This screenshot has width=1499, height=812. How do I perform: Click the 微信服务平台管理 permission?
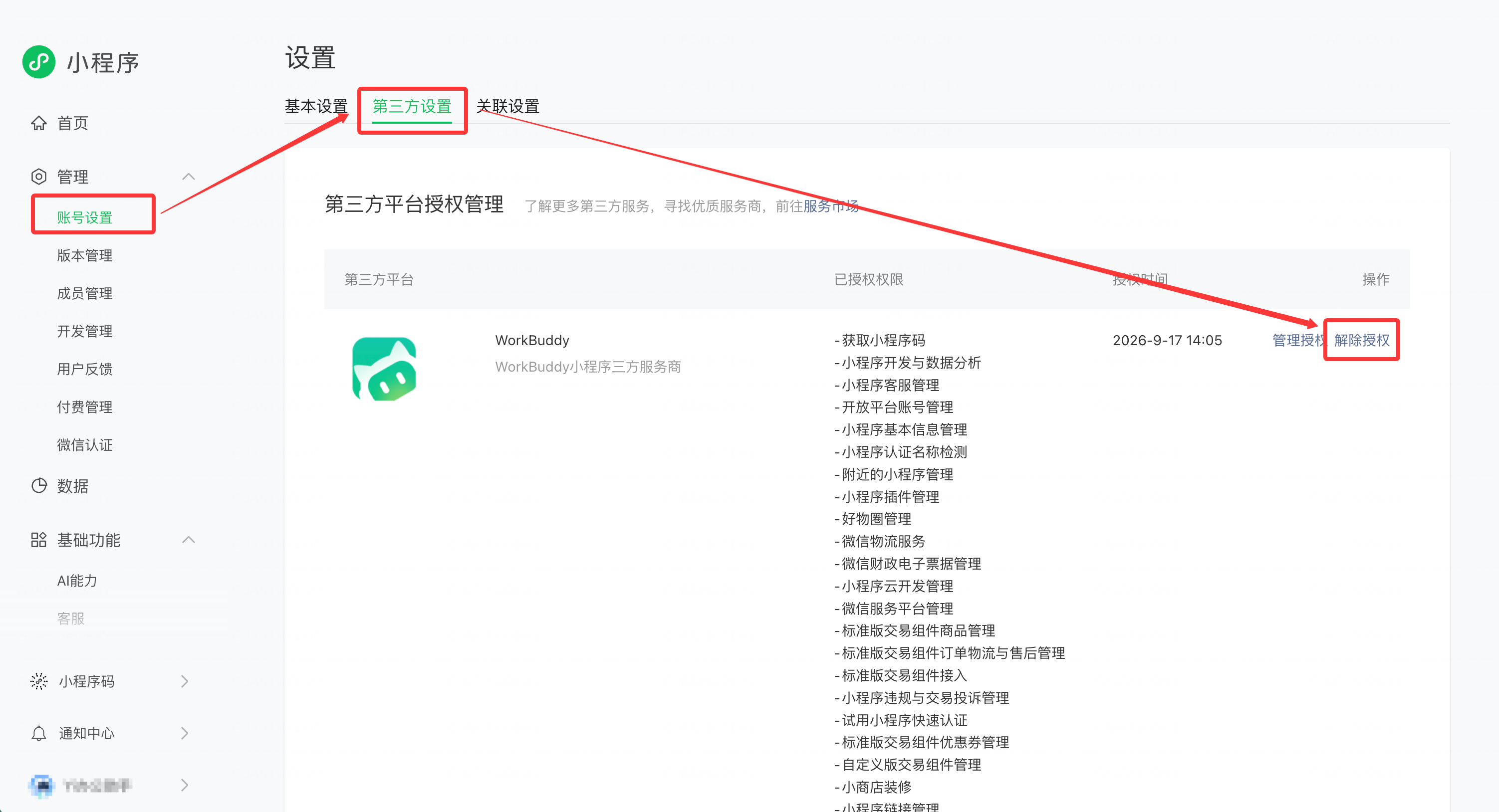tap(893, 609)
